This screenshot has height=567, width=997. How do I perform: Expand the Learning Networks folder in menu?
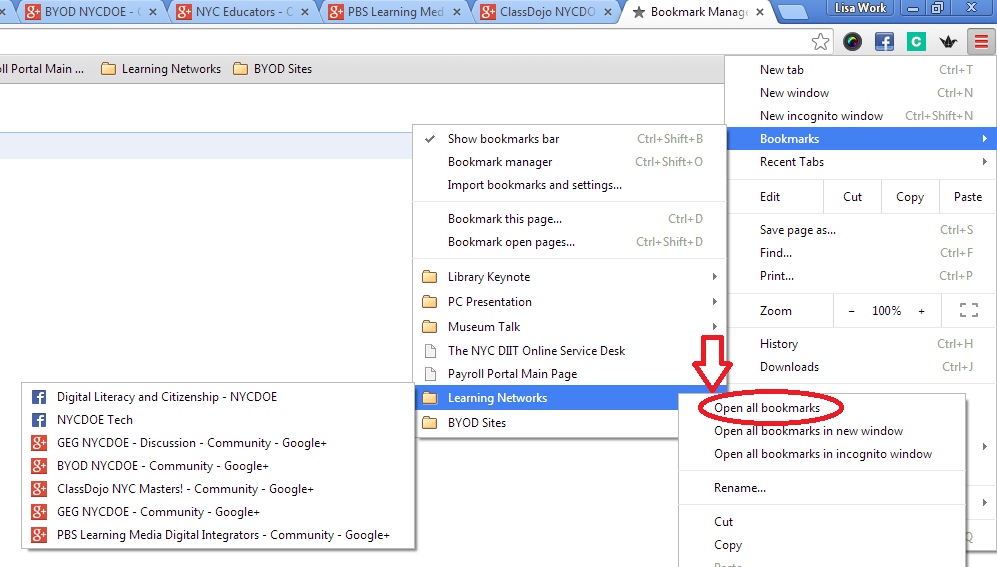pyautogui.click(x=547, y=398)
